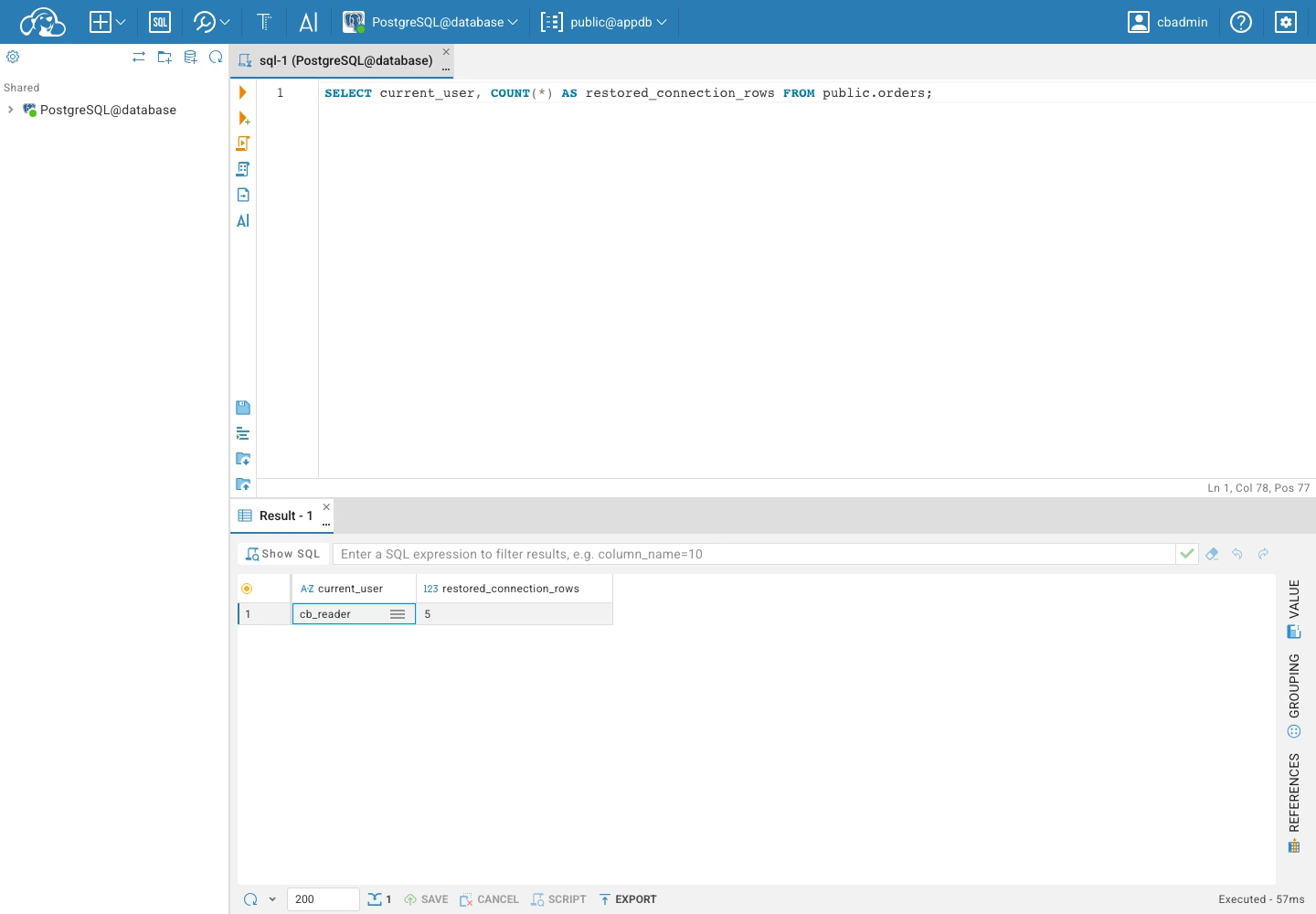Clear filter with eraser icon
The width and height of the screenshot is (1316, 914).
(1212, 554)
